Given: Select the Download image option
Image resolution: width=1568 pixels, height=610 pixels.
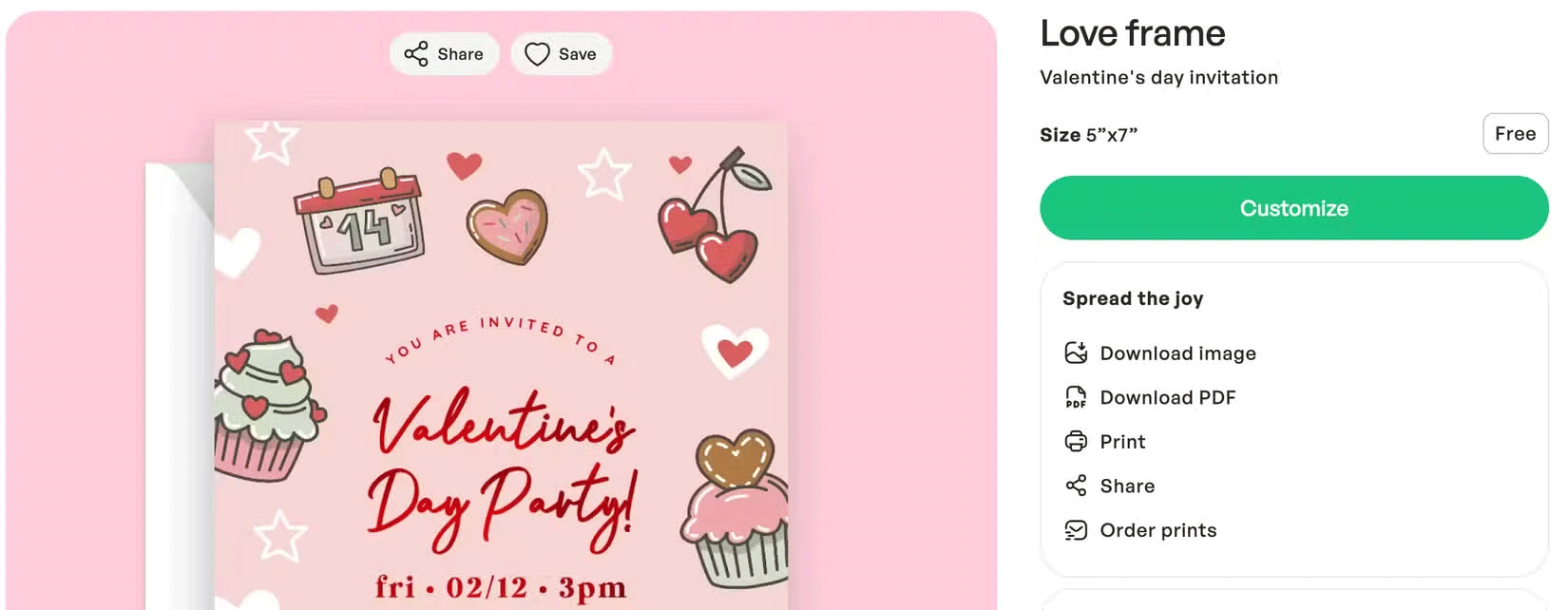Looking at the screenshot, I should pos(1177,353).
